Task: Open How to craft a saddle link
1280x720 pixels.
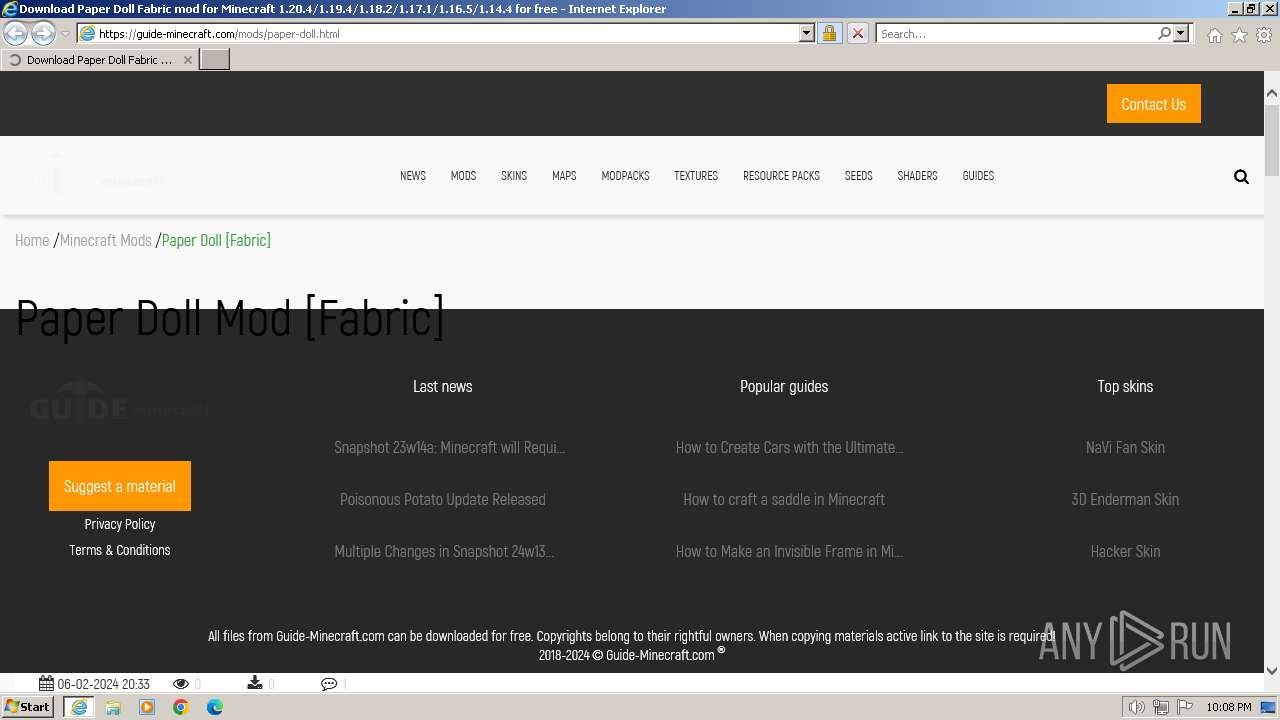Action: coord(784,499)
